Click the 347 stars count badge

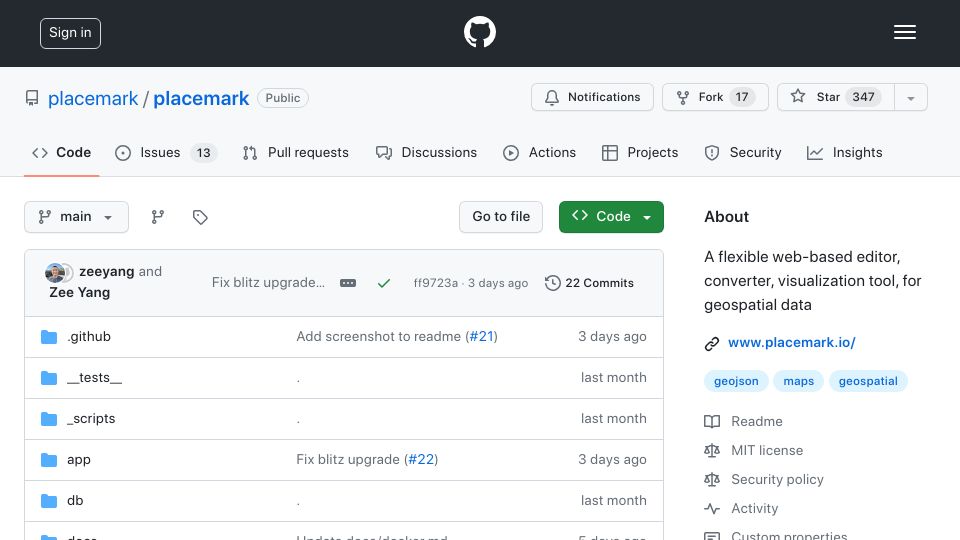(863, 97)
